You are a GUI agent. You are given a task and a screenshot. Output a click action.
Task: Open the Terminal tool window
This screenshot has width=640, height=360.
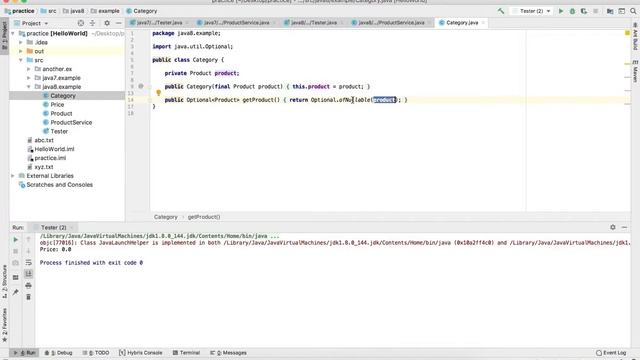point(186,353)
